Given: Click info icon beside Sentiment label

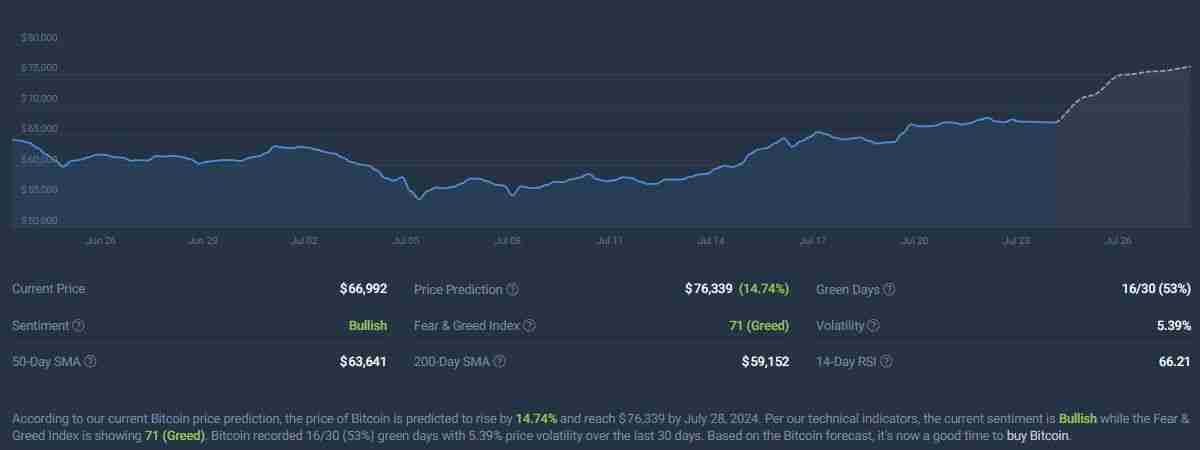Looking at the screenshot, I should coord(79,326).
